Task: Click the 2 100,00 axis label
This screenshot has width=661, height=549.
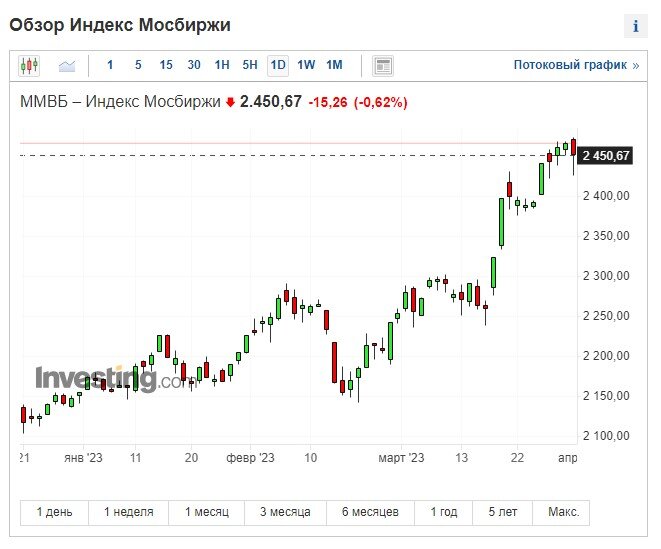Action: pyautogui.click(x=606, y=436)
